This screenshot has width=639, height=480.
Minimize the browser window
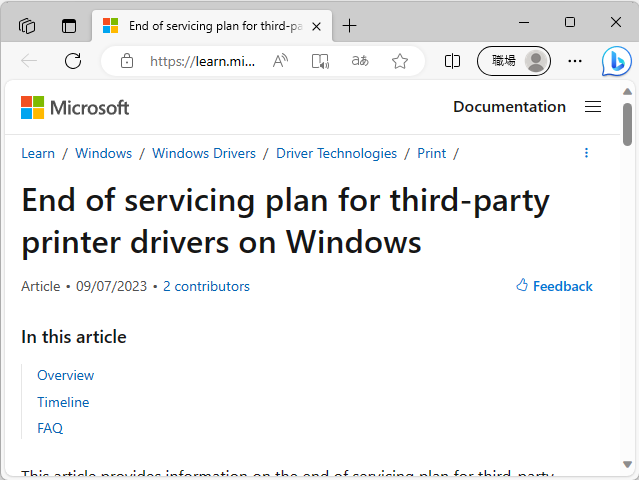(524, 22)
